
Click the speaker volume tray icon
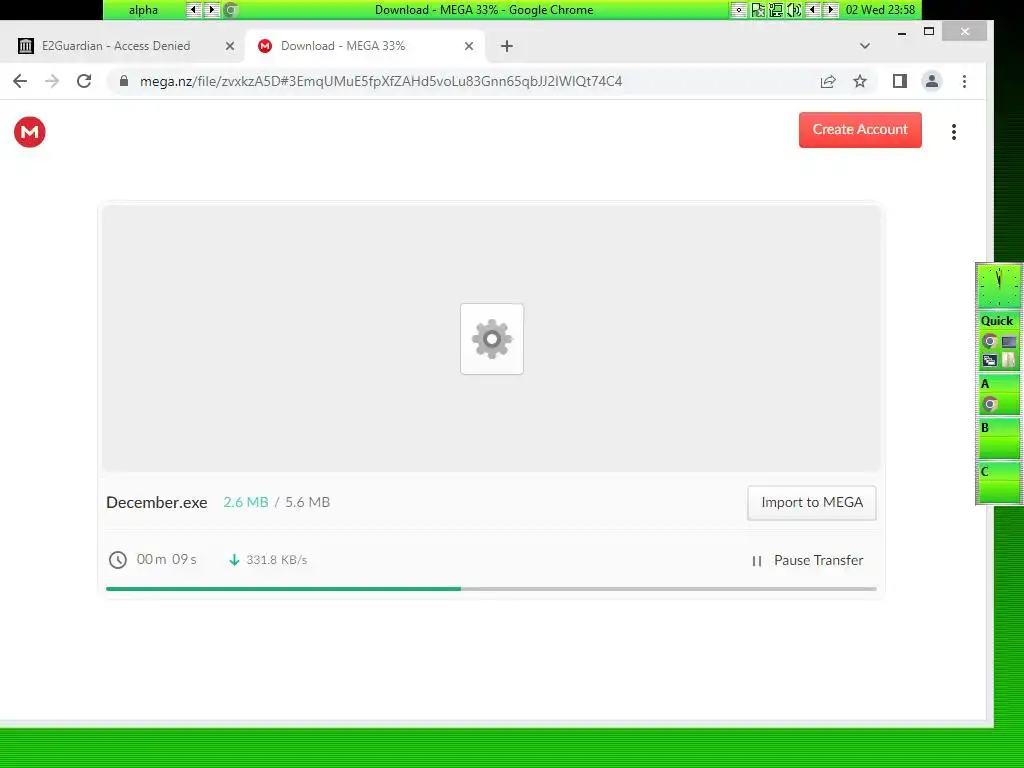point(794,10)
